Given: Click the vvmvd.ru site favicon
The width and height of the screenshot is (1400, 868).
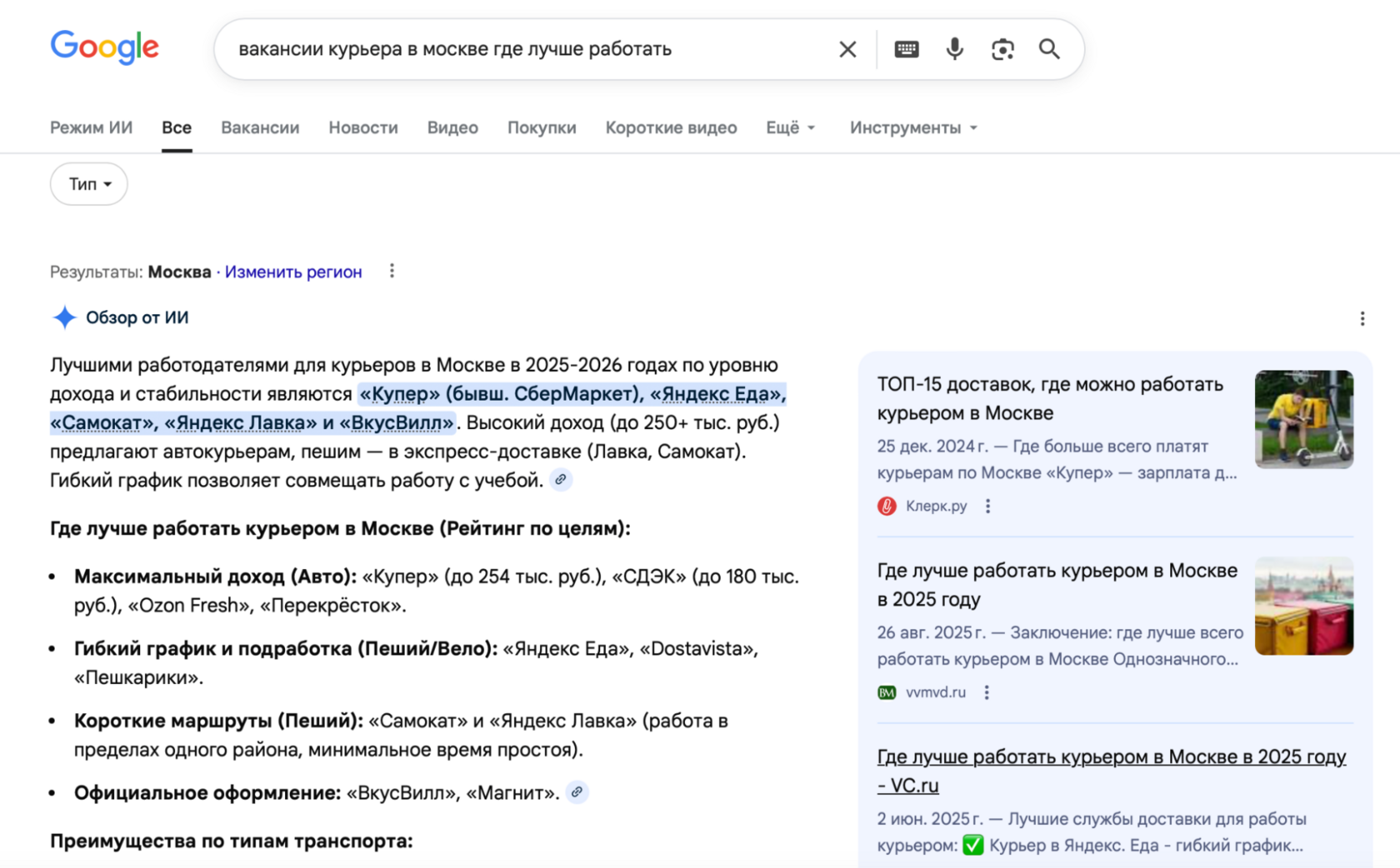Looking at the screenshot, I should [x=887, y=692].
